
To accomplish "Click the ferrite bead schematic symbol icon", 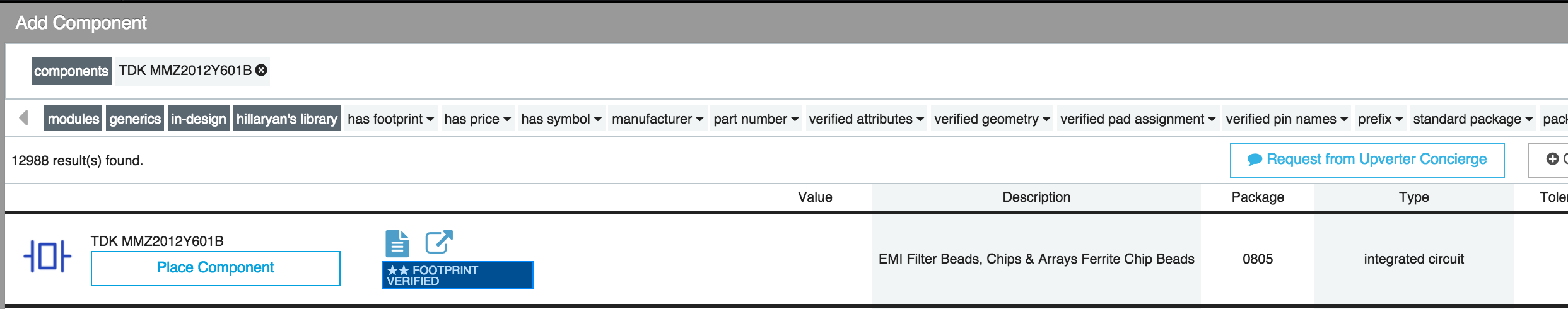I will [47, 257].
